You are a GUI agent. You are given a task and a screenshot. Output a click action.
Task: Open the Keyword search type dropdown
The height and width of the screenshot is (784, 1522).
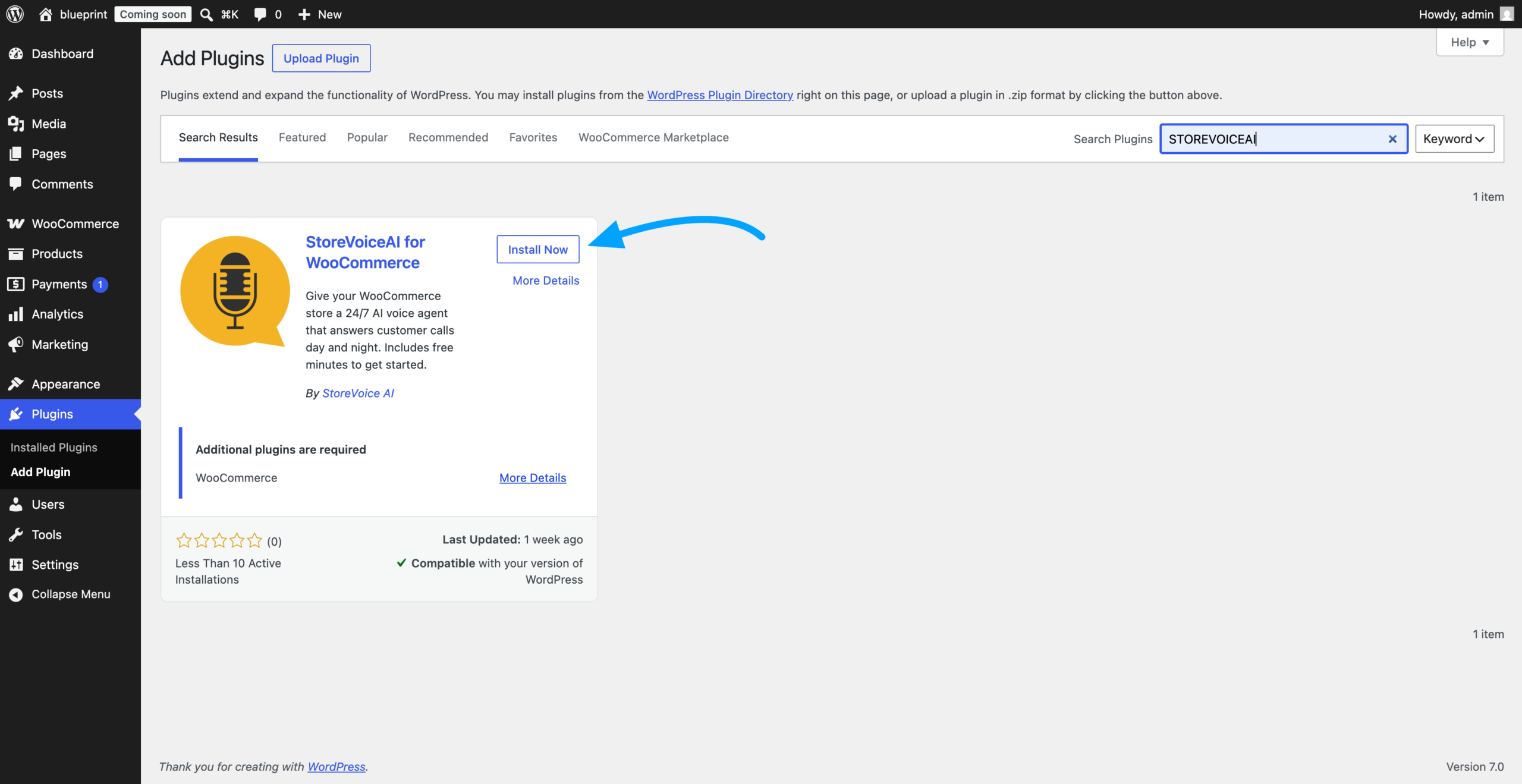point(1454,139)
